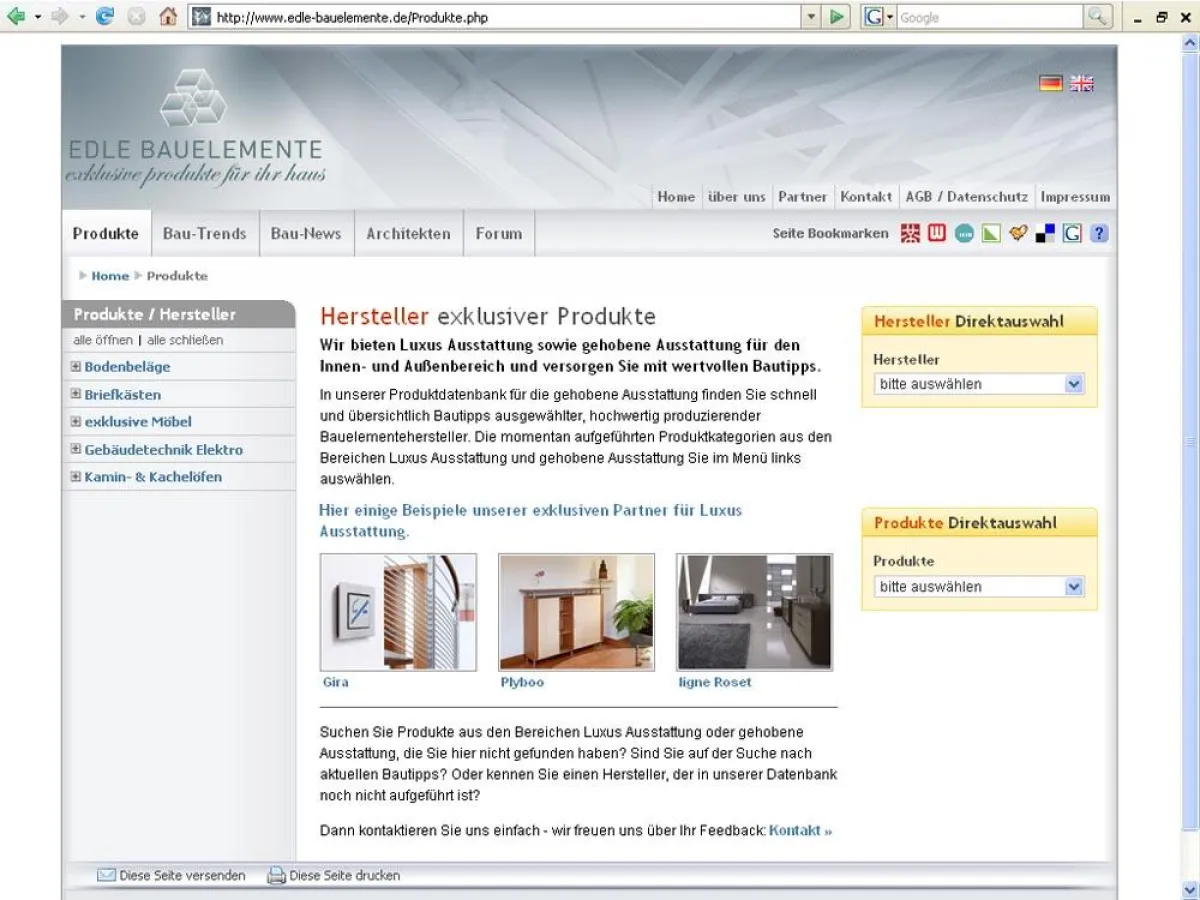Image resolution: width=1200 pixels, height=900 pixels.
Task: Go to the browser home page icon
Action: point(168,17)
